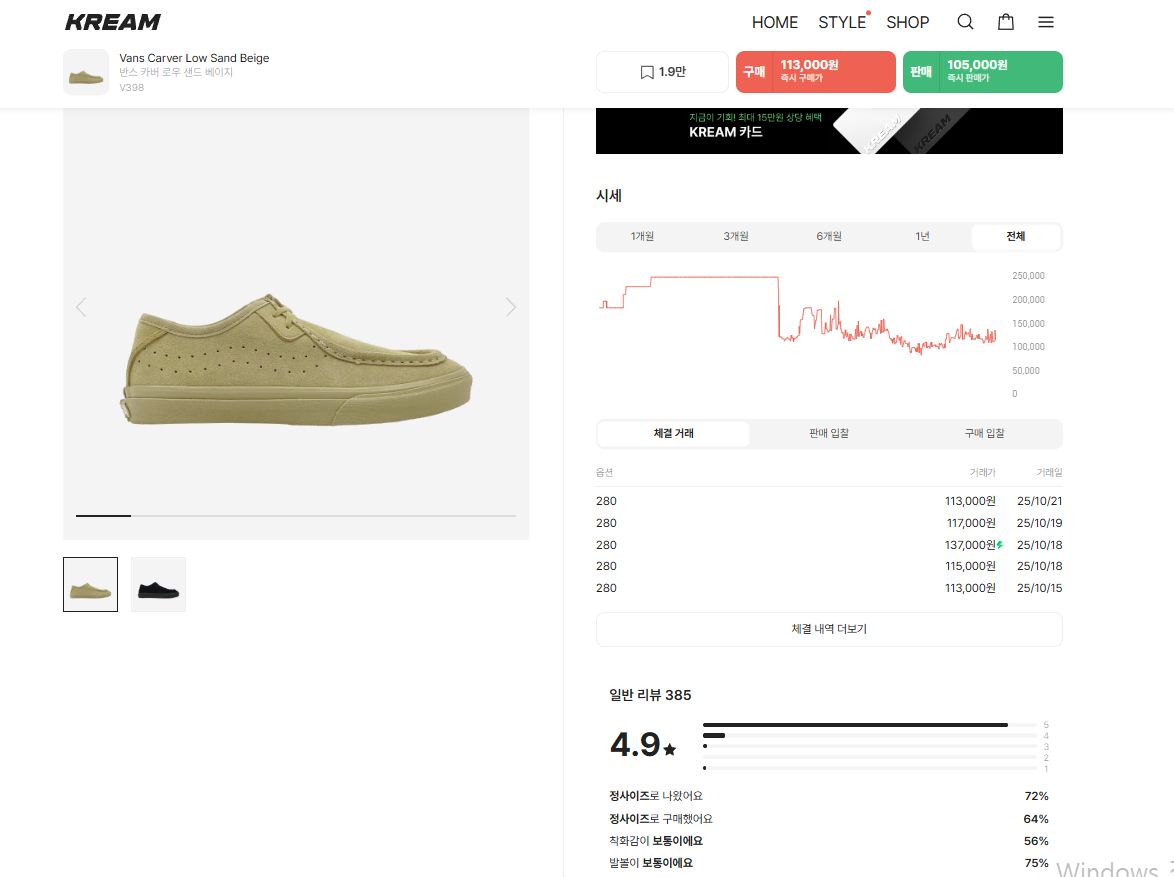Select the 1년 price period
1174x877 pixels.
tap(922, 237)
